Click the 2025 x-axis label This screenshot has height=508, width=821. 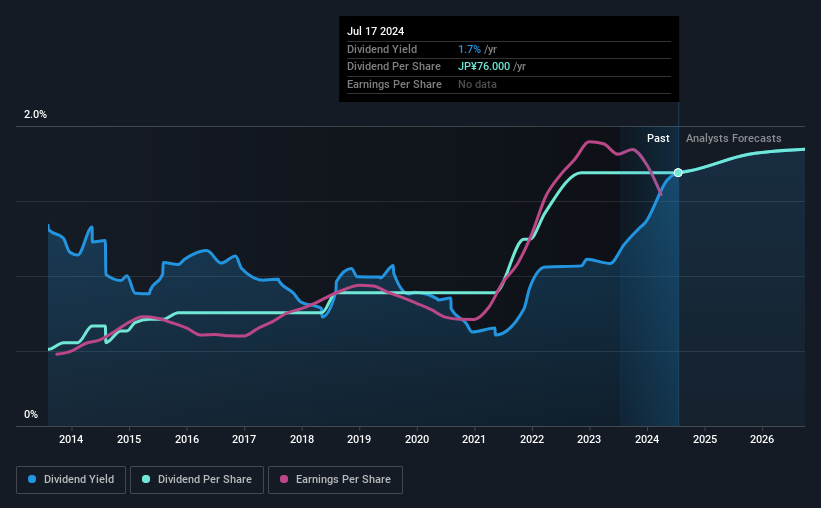pyautogui.click(x=705, y=439)
